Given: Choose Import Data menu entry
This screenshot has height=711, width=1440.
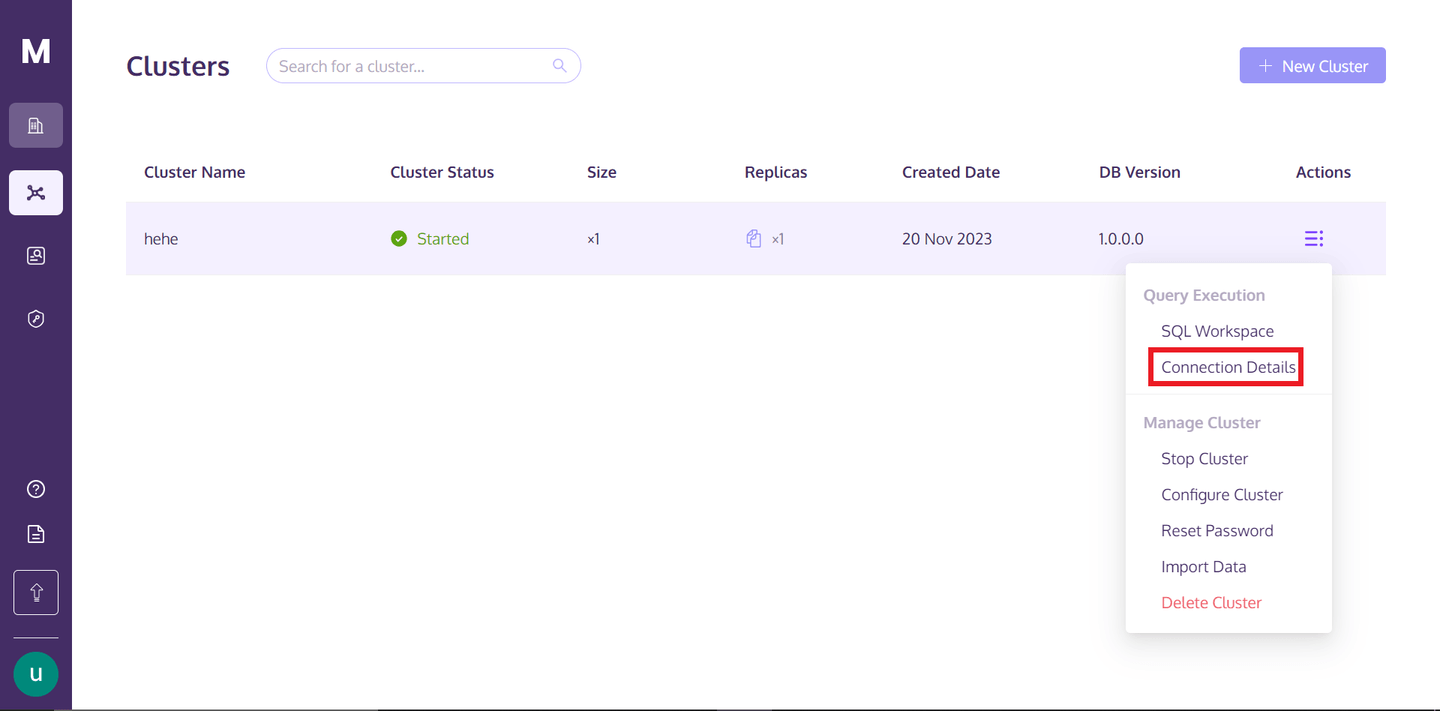Looking at the screenshot, I should point(1203,567).
